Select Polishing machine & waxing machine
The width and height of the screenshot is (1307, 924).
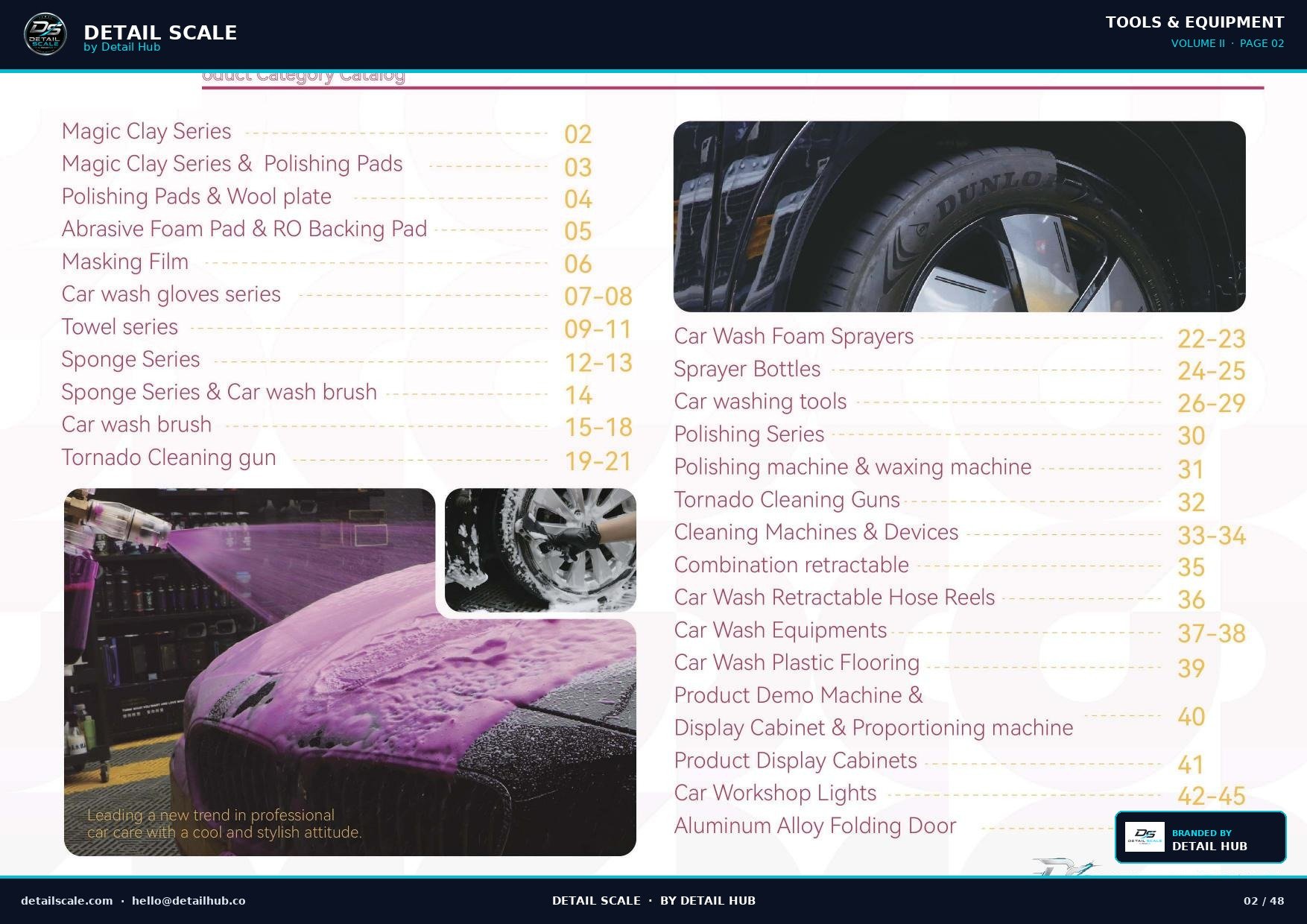click(x=853, y=467)
